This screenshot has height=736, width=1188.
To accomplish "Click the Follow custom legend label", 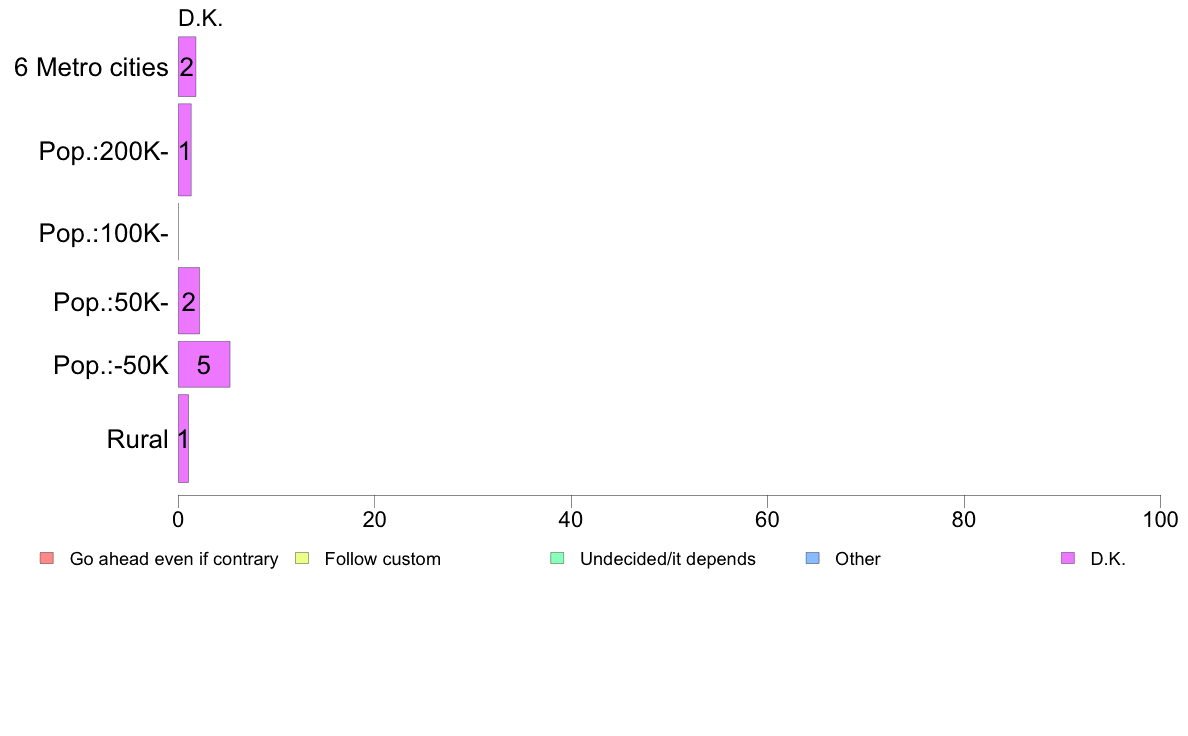I will click(383, 559).
